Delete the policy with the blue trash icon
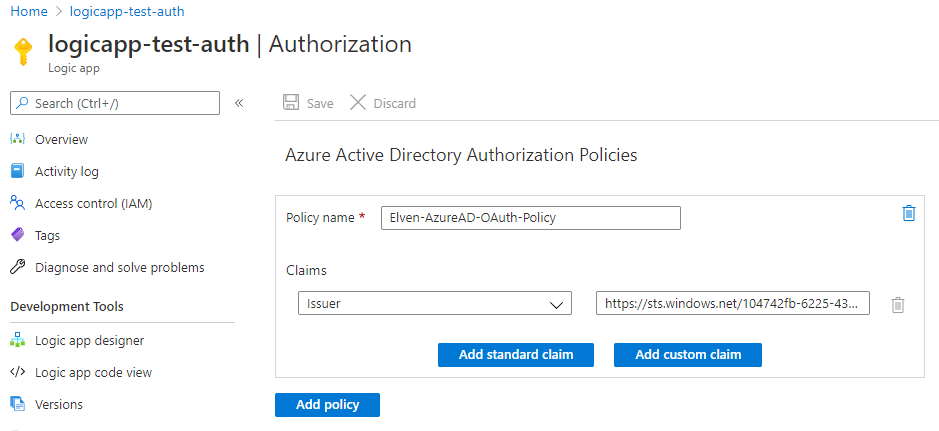The image size is (939, 431). (x=908, y=213)
